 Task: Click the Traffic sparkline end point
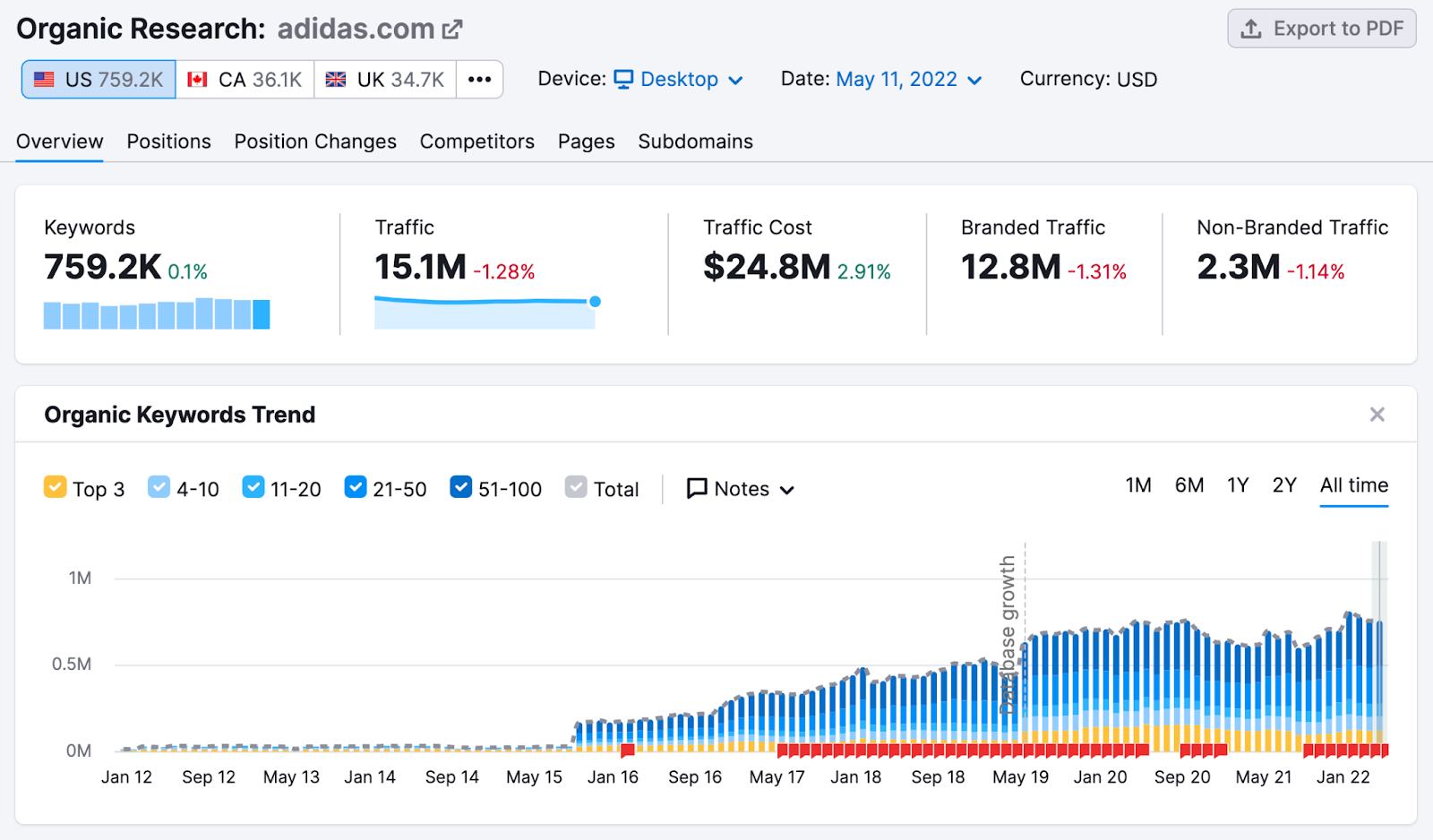[x=595, y=302]
